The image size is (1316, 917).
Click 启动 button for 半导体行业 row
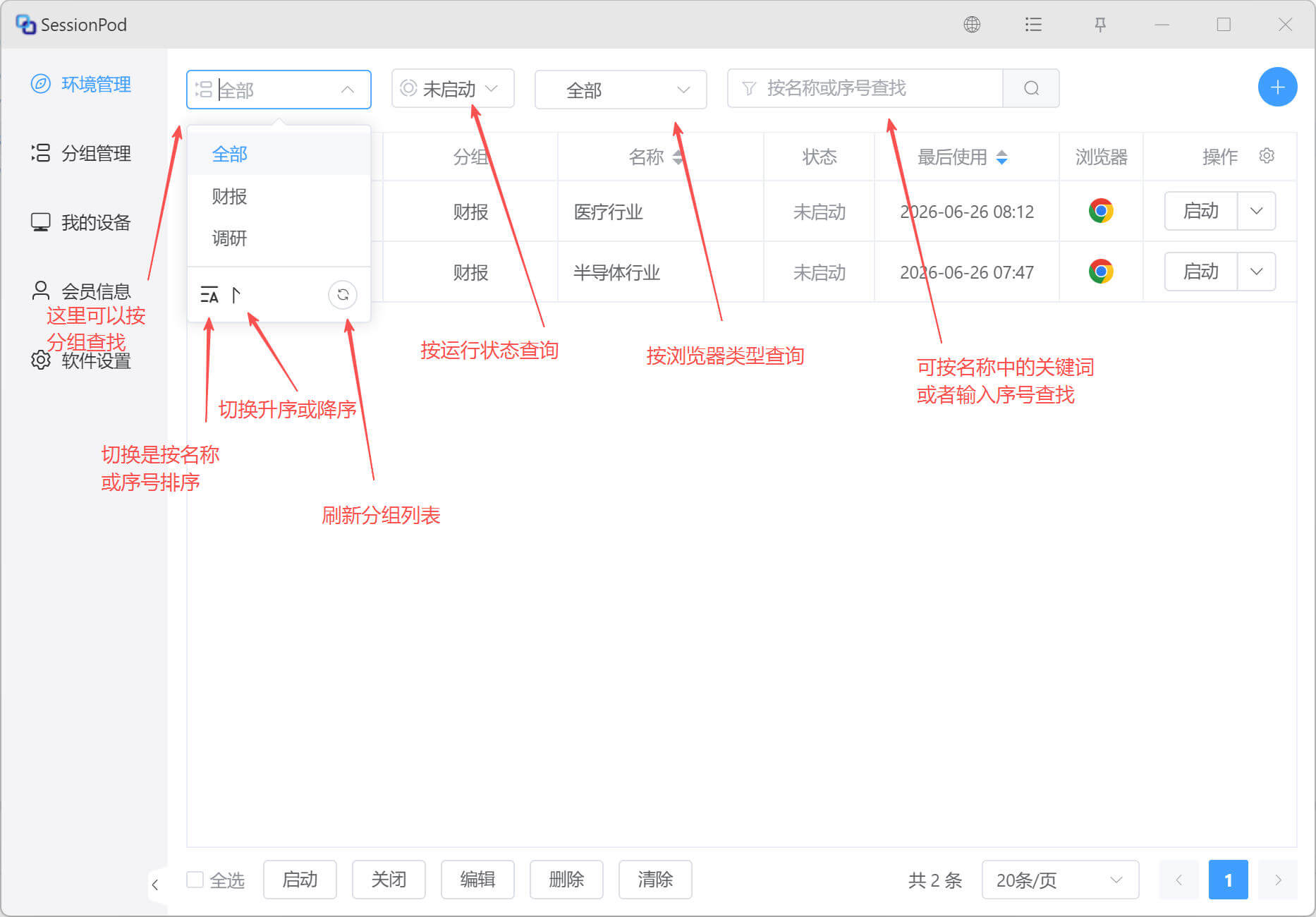tap(1201, 272)
